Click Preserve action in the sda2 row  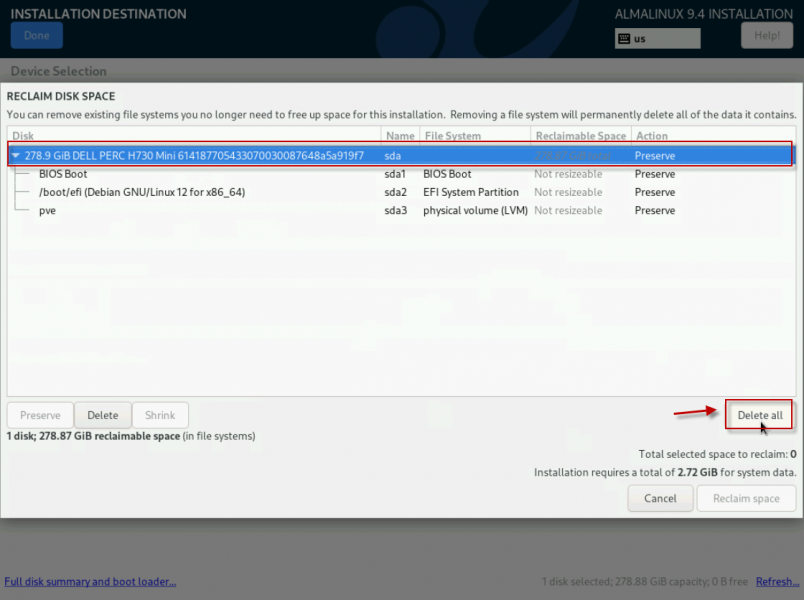tap(655, 192)
